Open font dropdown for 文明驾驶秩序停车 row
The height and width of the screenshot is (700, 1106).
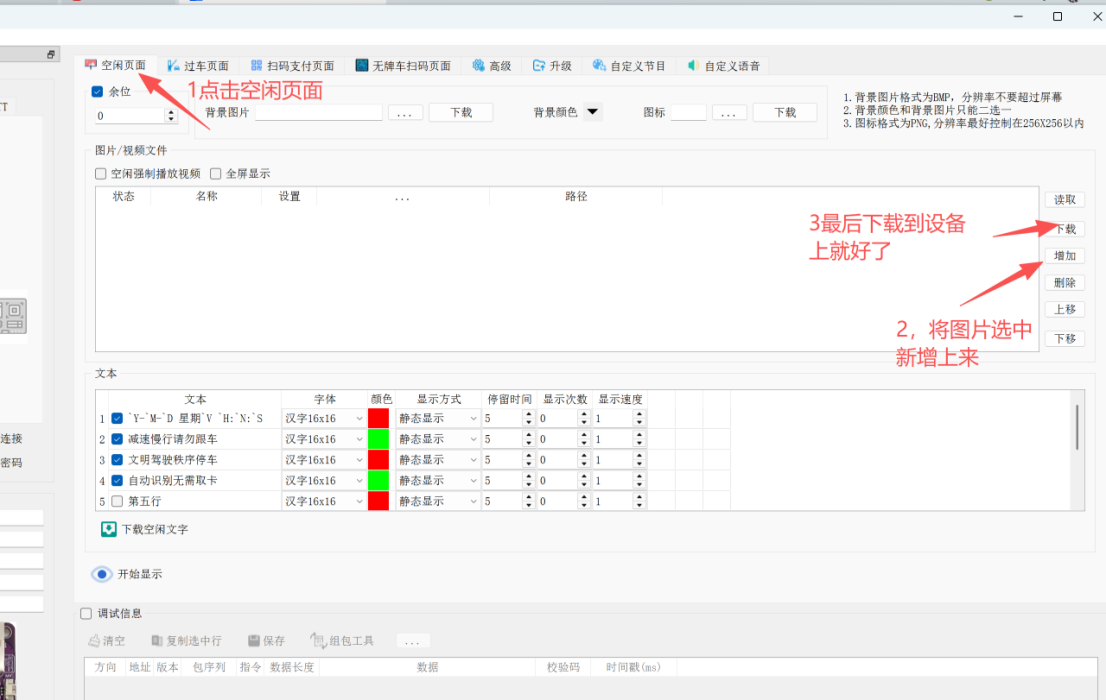click(x=359, y=459)
